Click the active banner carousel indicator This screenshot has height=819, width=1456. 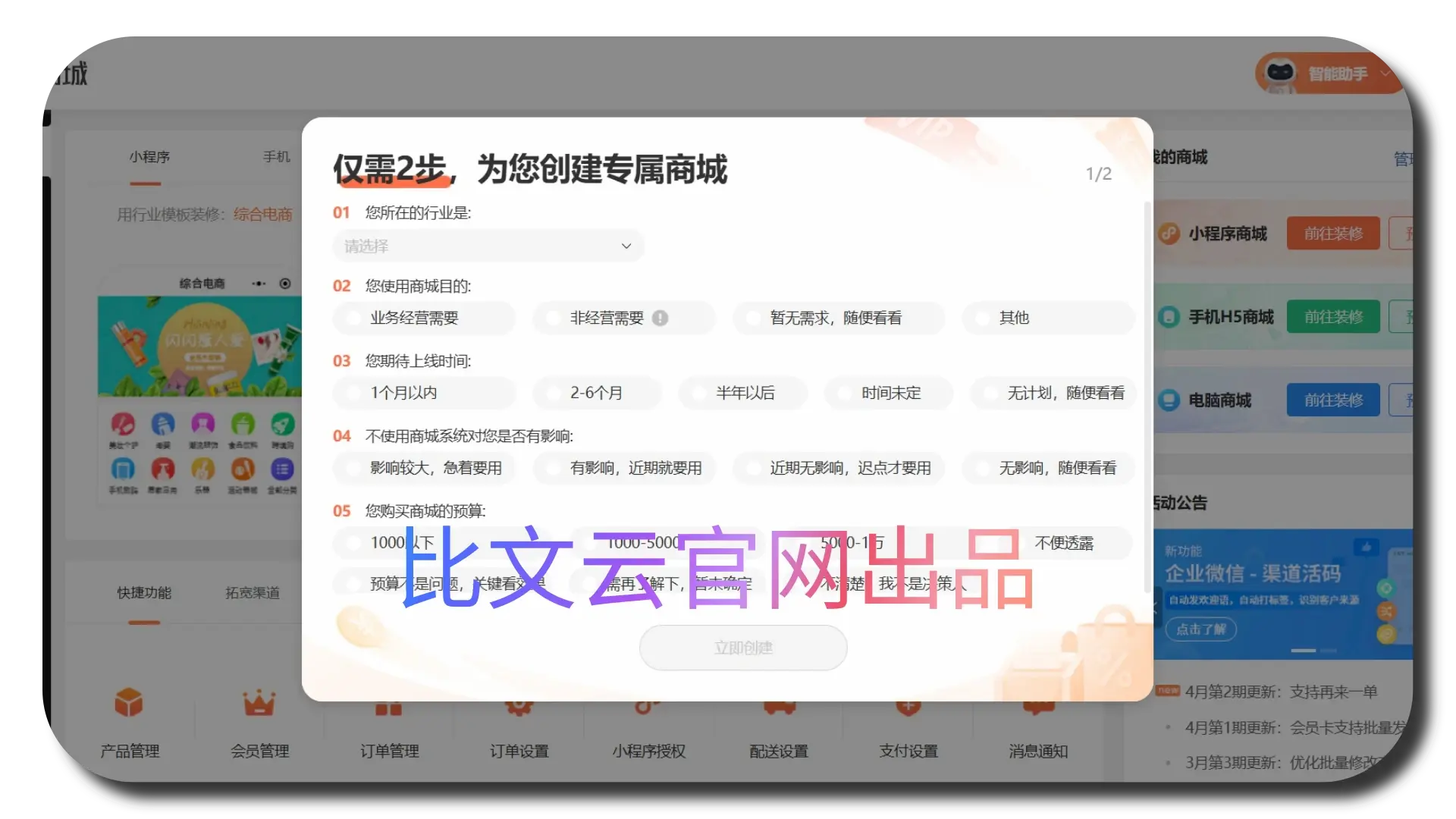1304,651
